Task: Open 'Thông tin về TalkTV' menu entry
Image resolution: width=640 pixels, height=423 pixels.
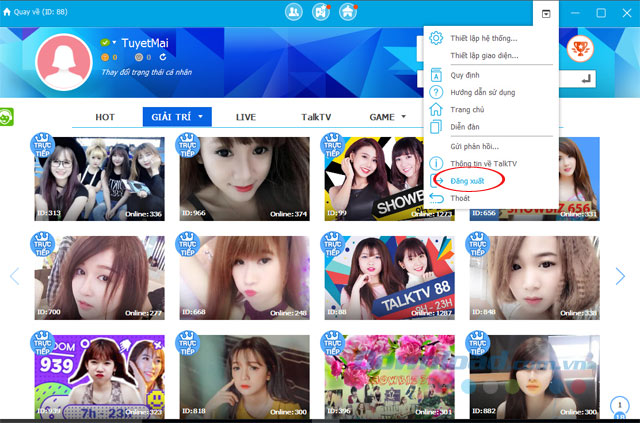Action: point(483,163)
